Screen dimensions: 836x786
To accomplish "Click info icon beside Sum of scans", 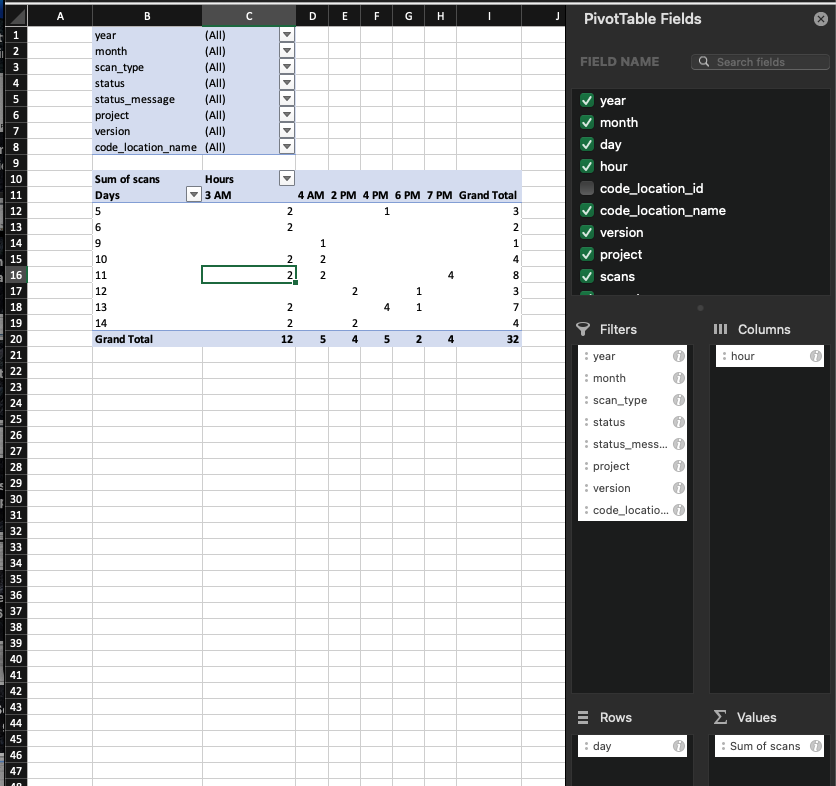I will [815, 746].
